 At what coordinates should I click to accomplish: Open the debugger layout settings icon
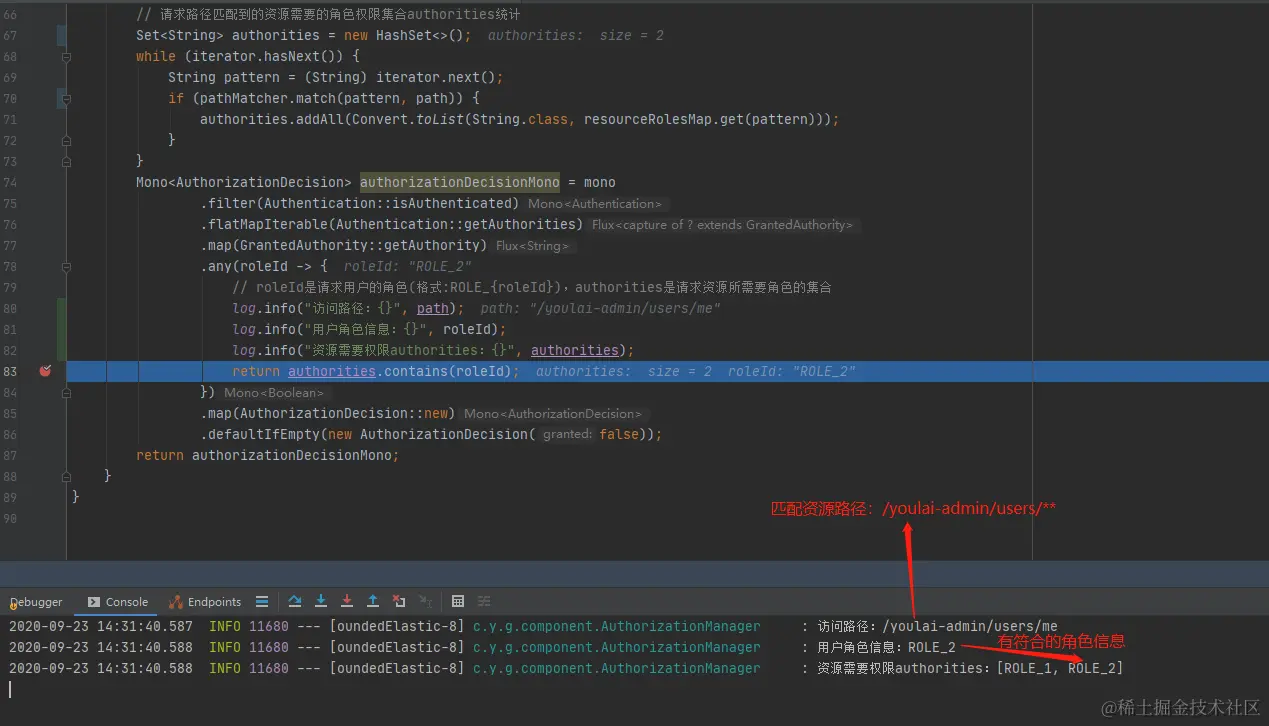tap(262, 602)
